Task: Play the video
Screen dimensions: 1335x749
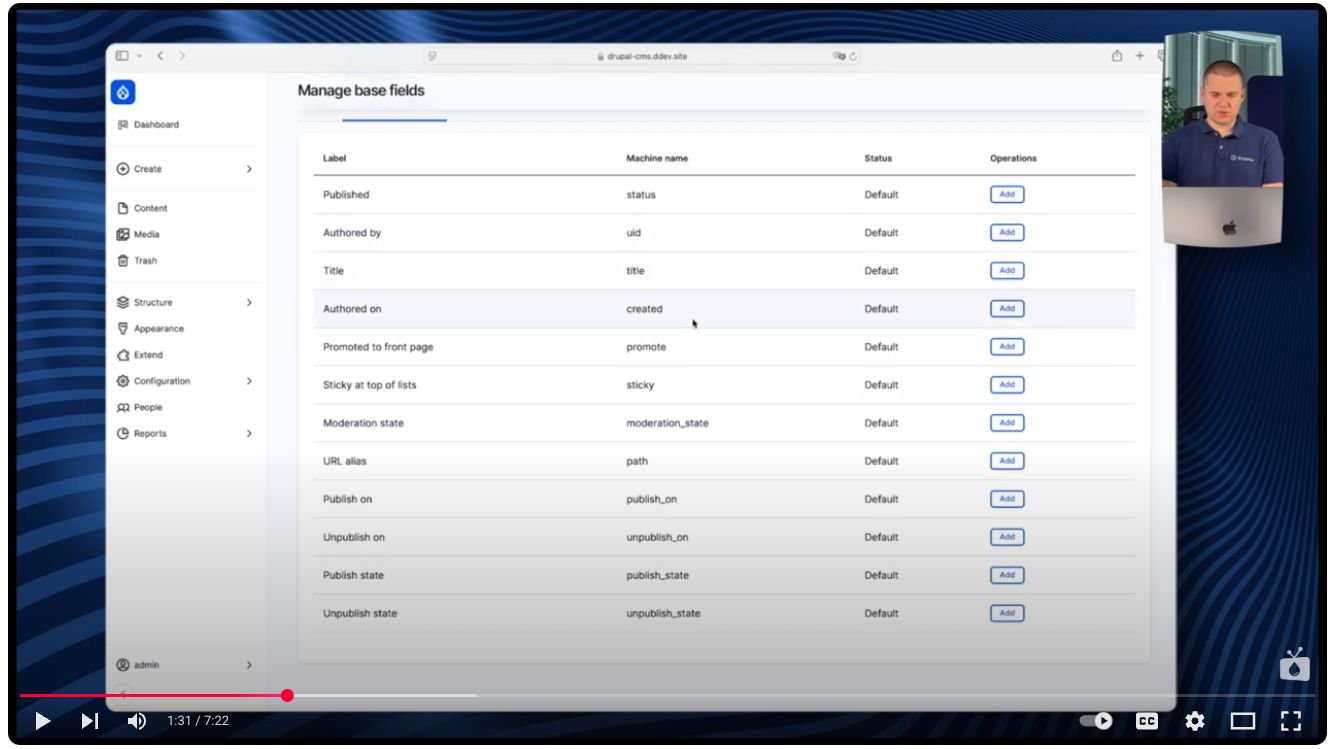Action: point(42,720)
